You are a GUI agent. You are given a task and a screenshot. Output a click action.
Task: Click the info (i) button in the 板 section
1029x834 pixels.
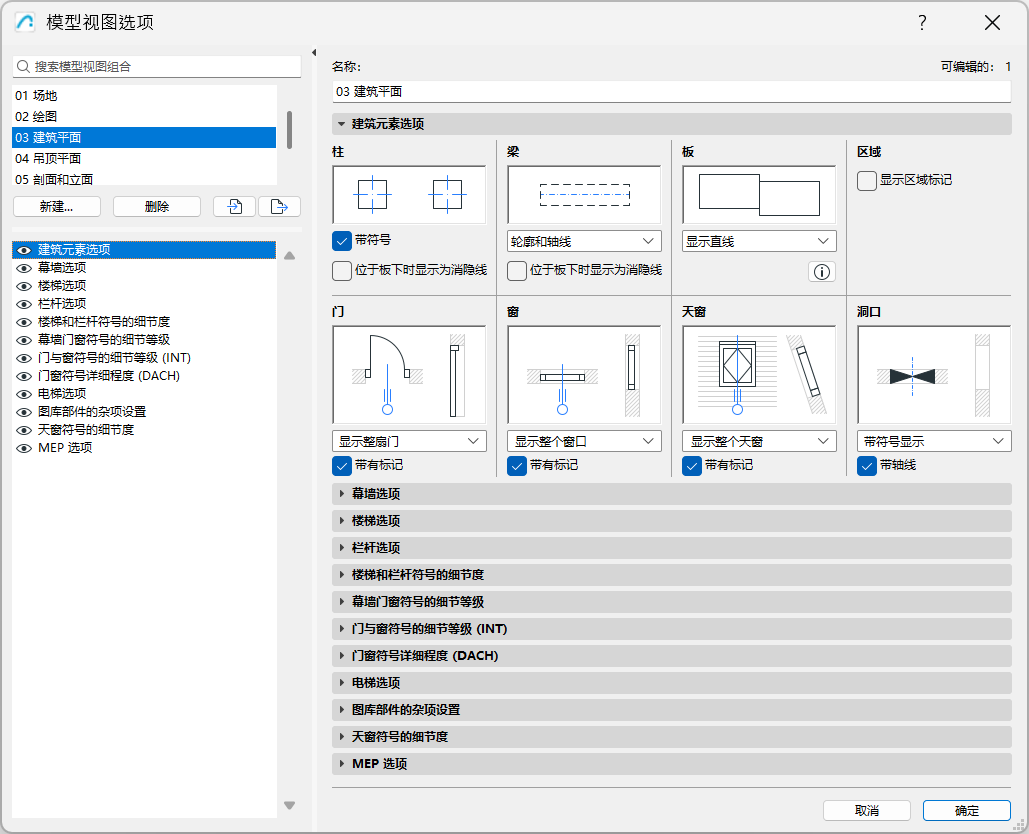point(821,271)
